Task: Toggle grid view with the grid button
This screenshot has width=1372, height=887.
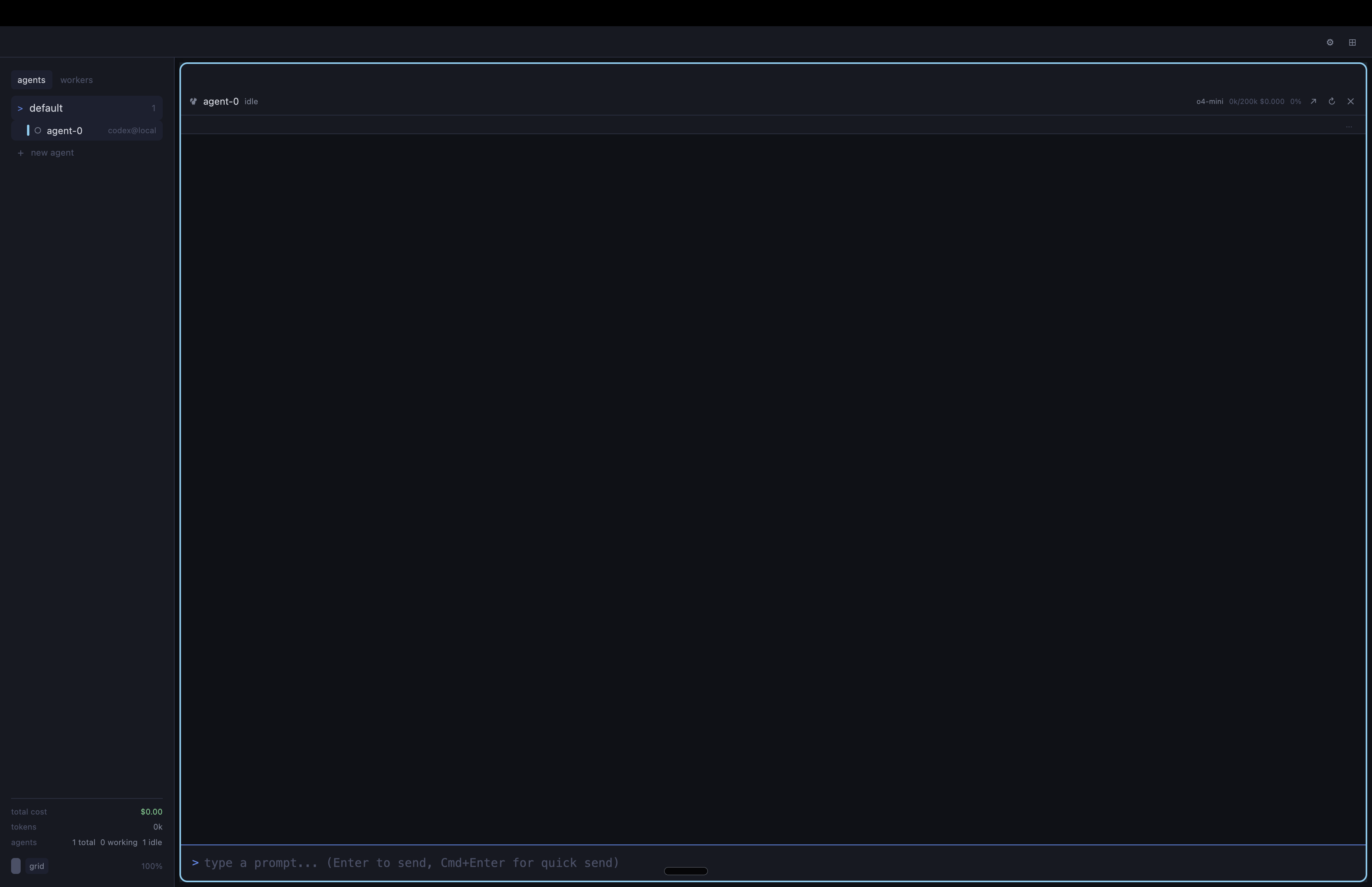Action: point(37,866)
